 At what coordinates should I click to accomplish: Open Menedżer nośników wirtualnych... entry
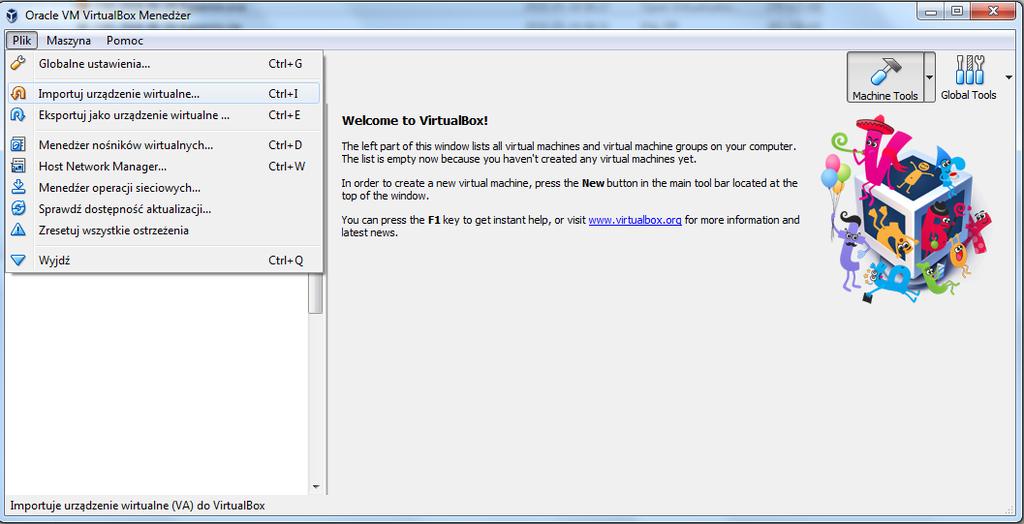(164, 144)
